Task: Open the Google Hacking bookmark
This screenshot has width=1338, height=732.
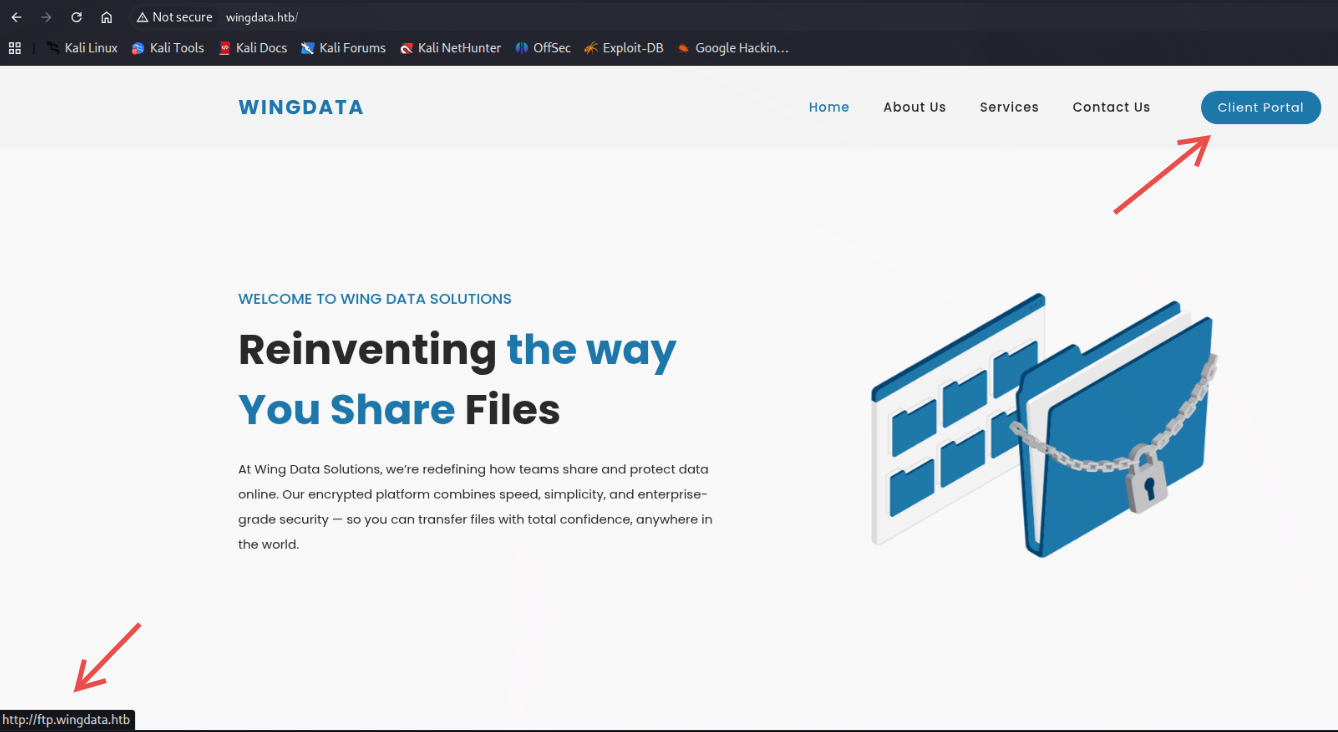Action: point(733,48)
